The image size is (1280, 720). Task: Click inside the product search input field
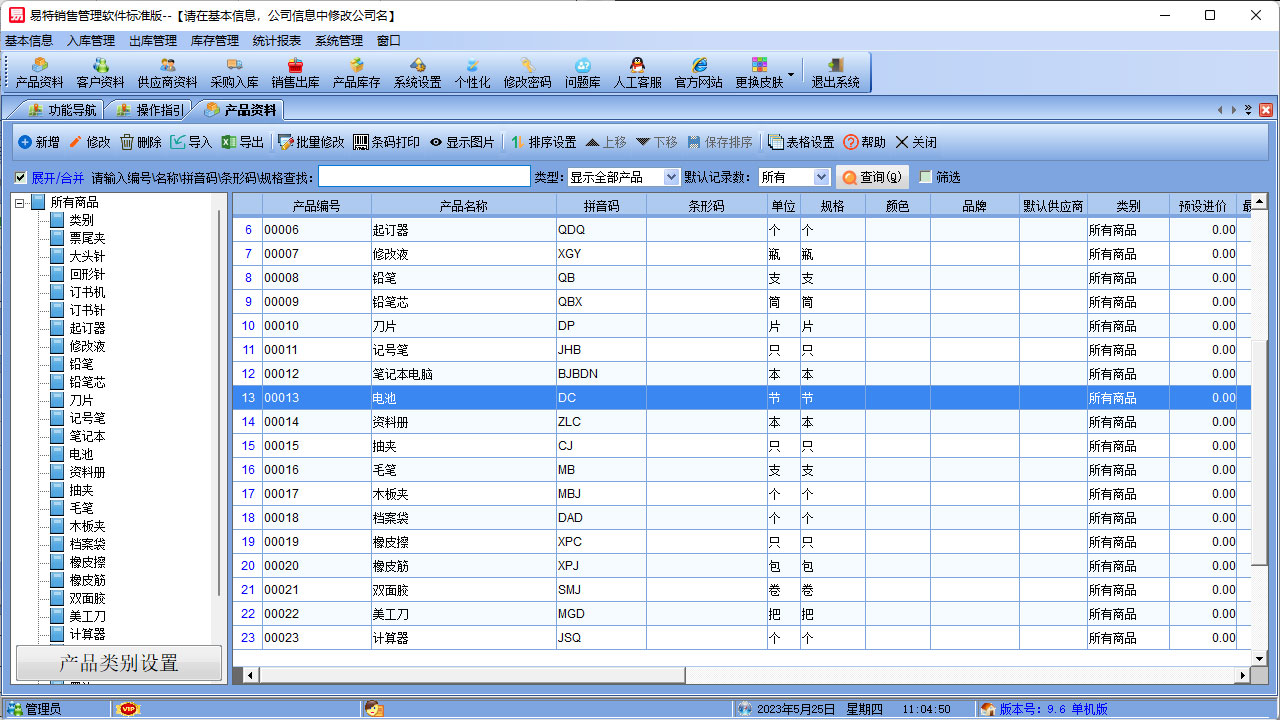click(424, 176)
